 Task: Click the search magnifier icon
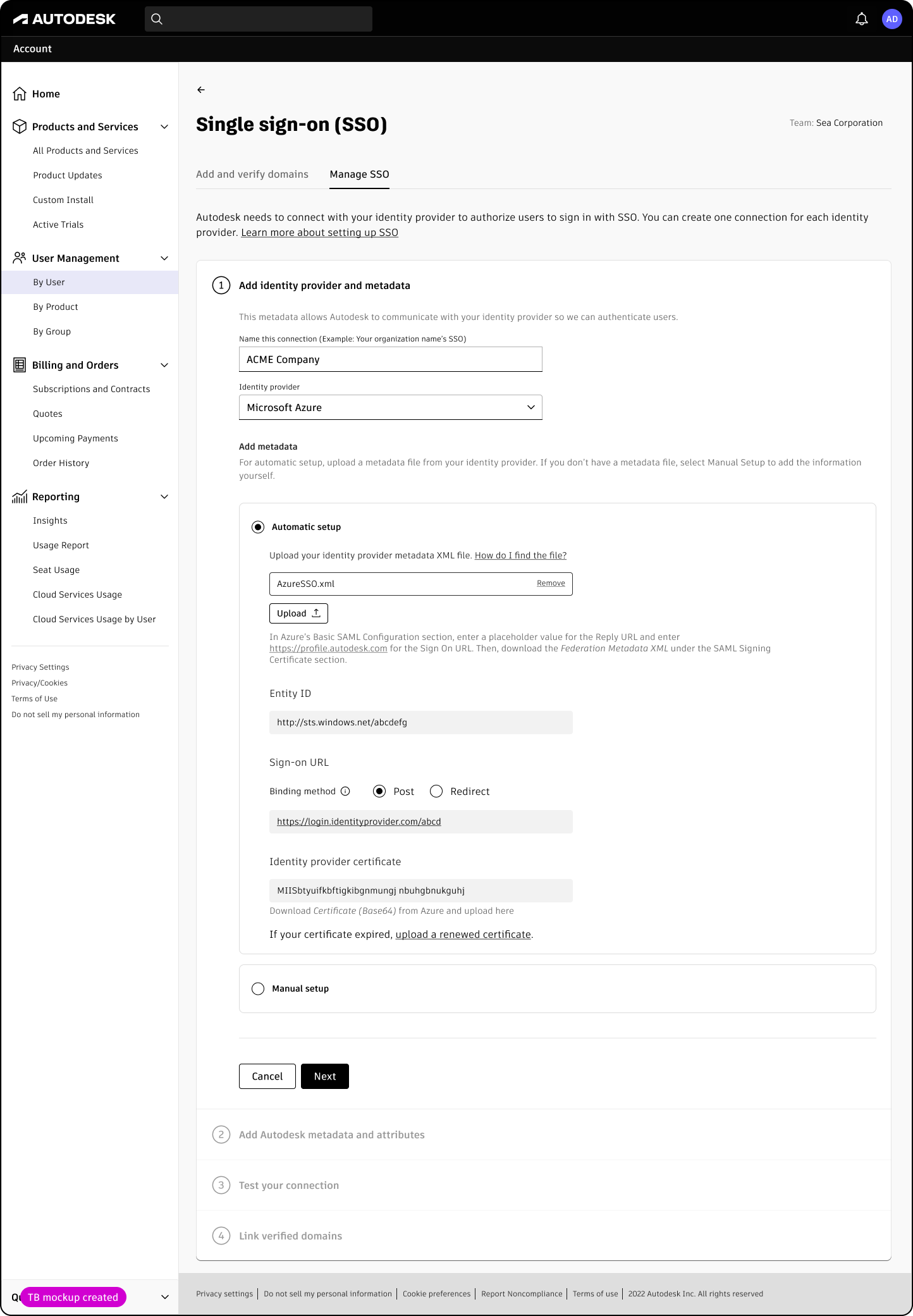pyautogui.click(x=157, y=19)
